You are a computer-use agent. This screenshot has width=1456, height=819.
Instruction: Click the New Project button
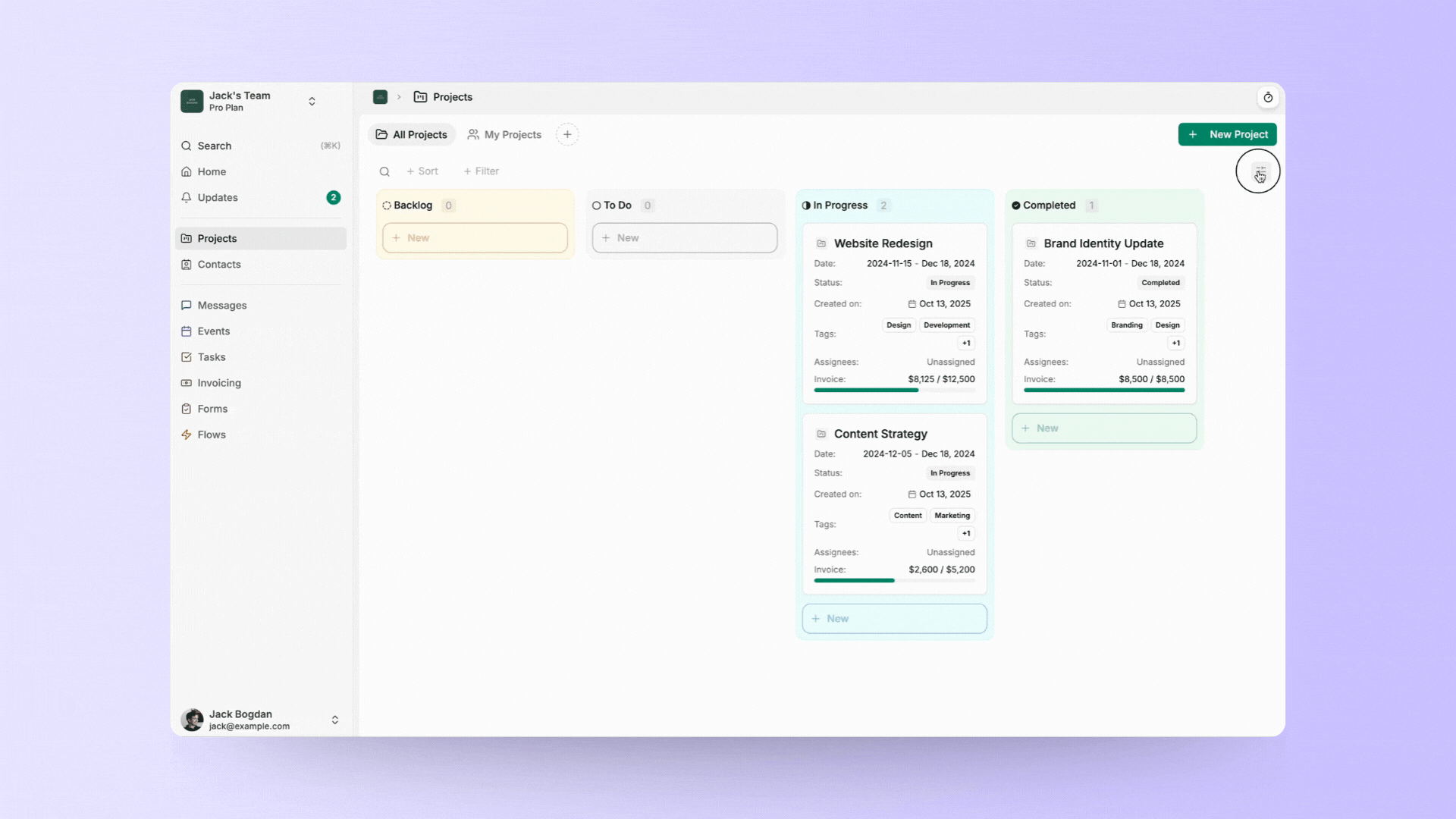(x=1227, y=134)
